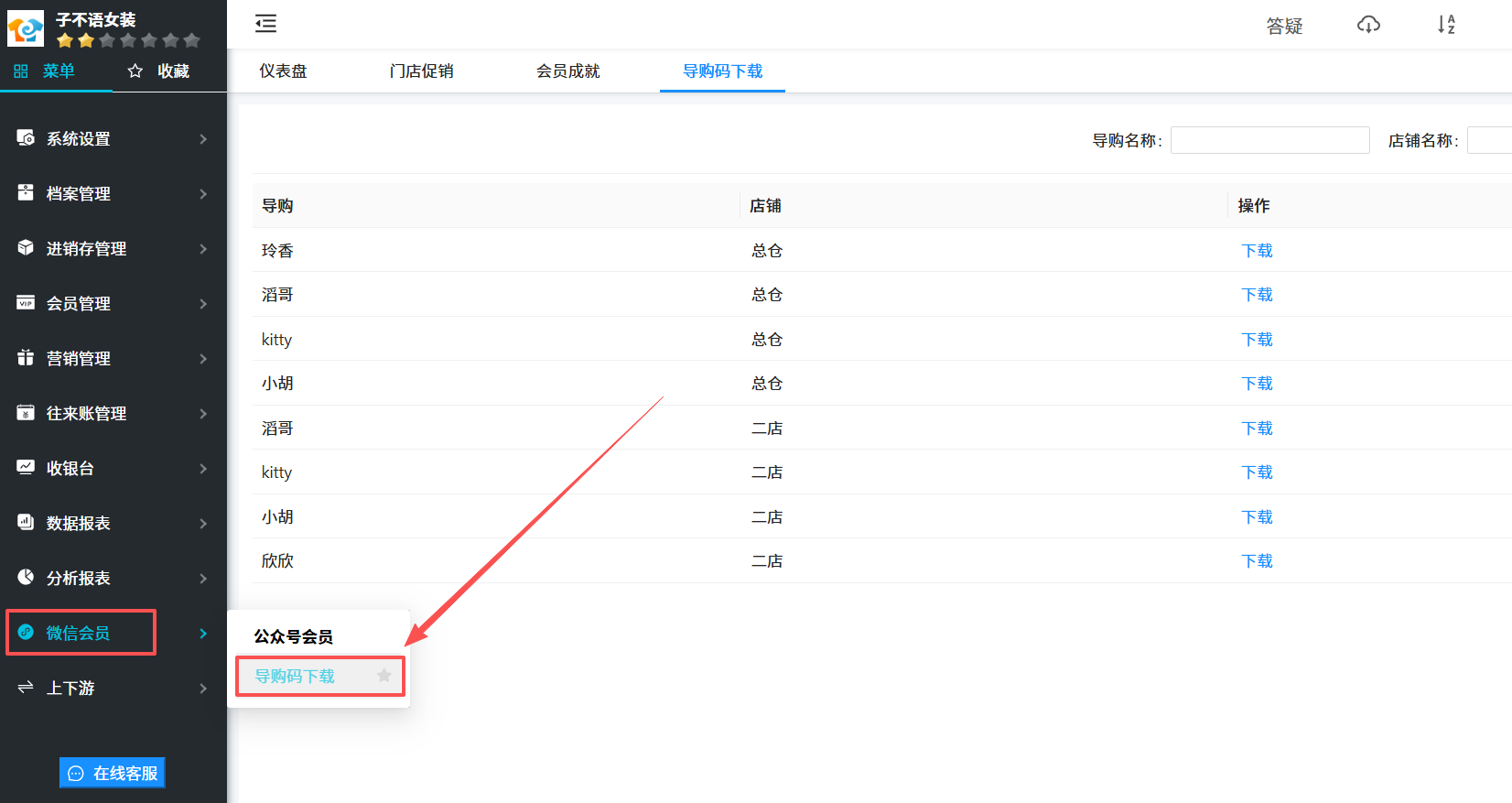Click the store star rating
This screenshot has width=1512, height=803.
[128, 40]
